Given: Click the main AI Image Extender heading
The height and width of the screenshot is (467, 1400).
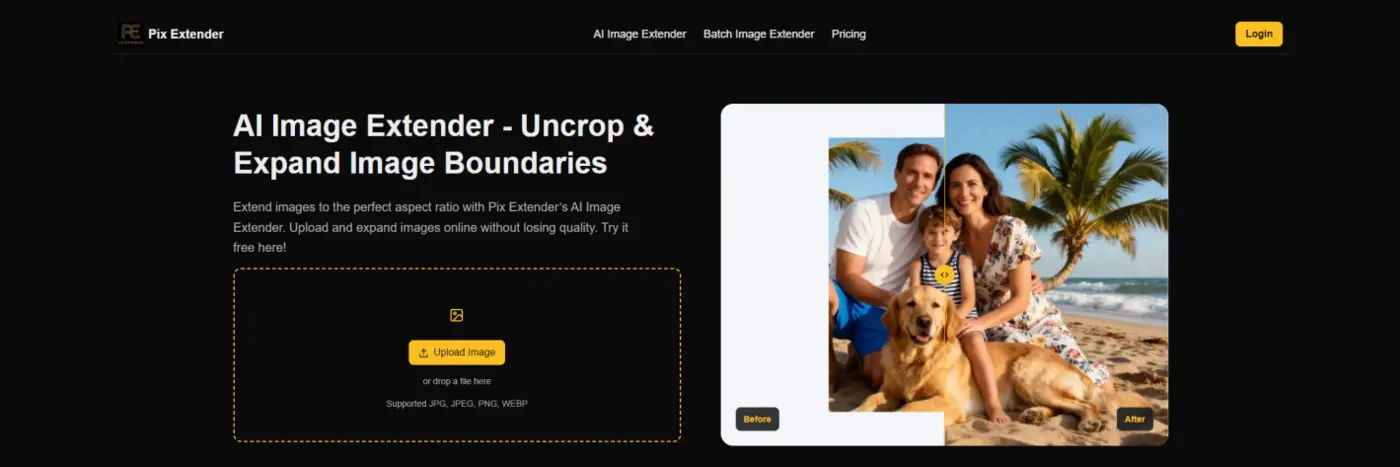Looking at the screenshot, I should click(444, 144).
